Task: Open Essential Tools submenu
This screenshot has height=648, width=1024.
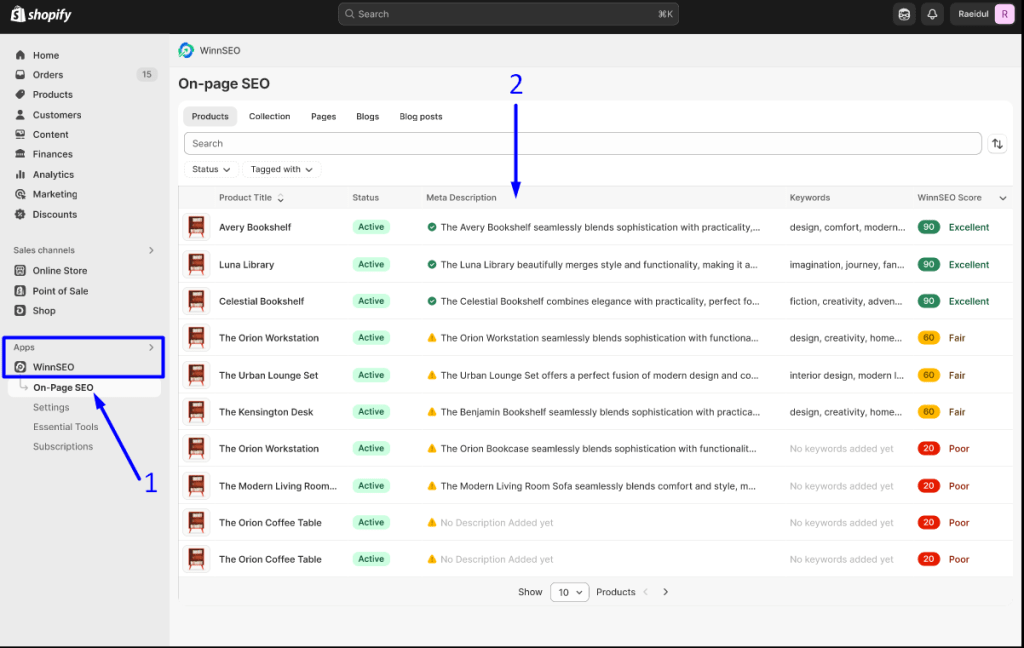Action: pos(65,427)
